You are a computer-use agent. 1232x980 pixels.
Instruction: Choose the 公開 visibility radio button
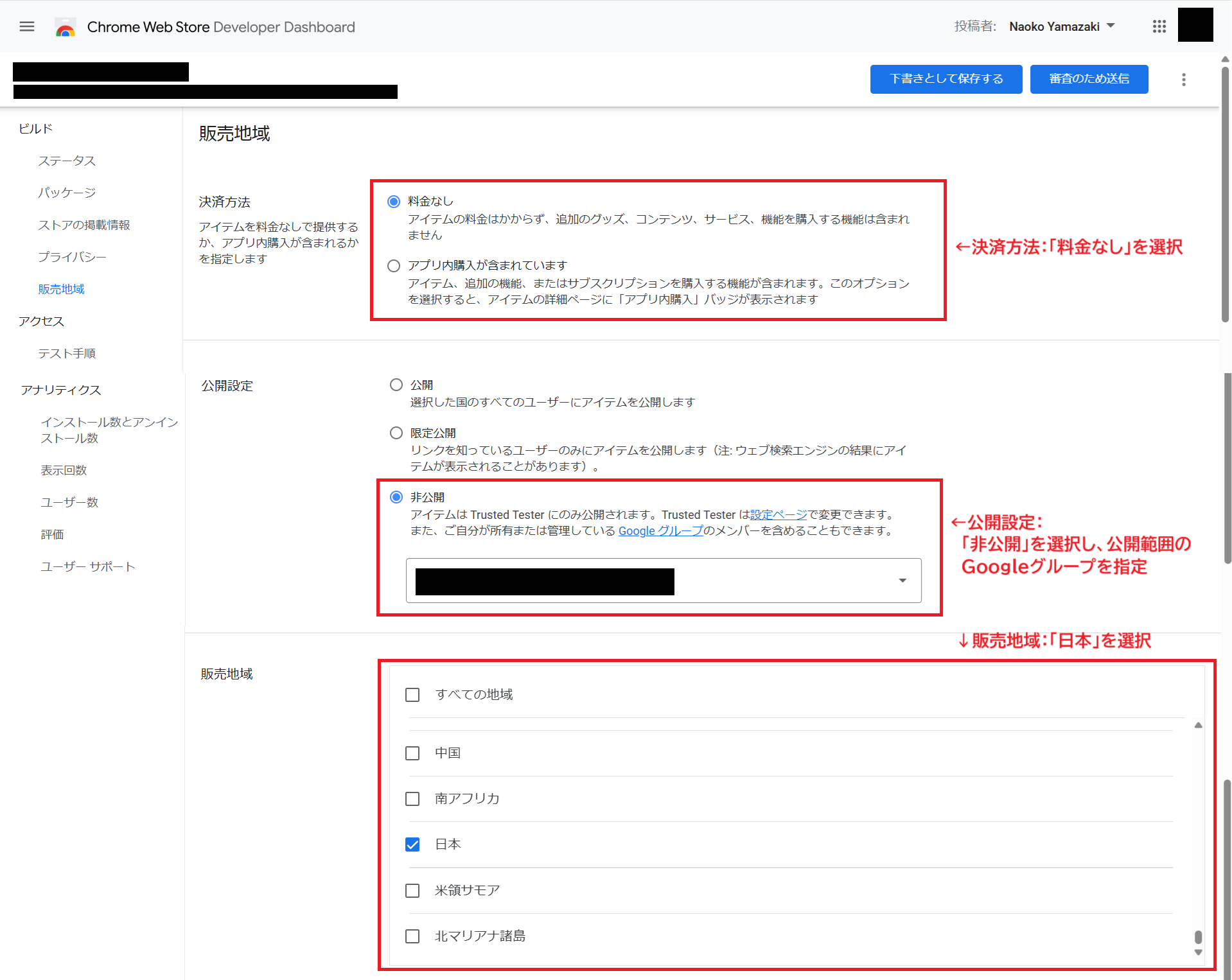[x=396, y=385]
